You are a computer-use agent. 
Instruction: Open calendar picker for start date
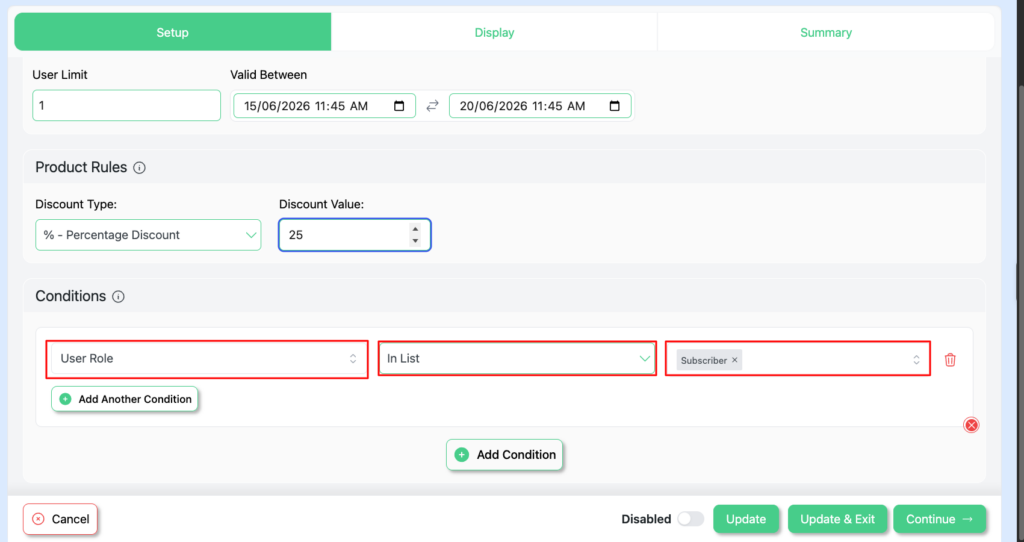tap(399, 106)
